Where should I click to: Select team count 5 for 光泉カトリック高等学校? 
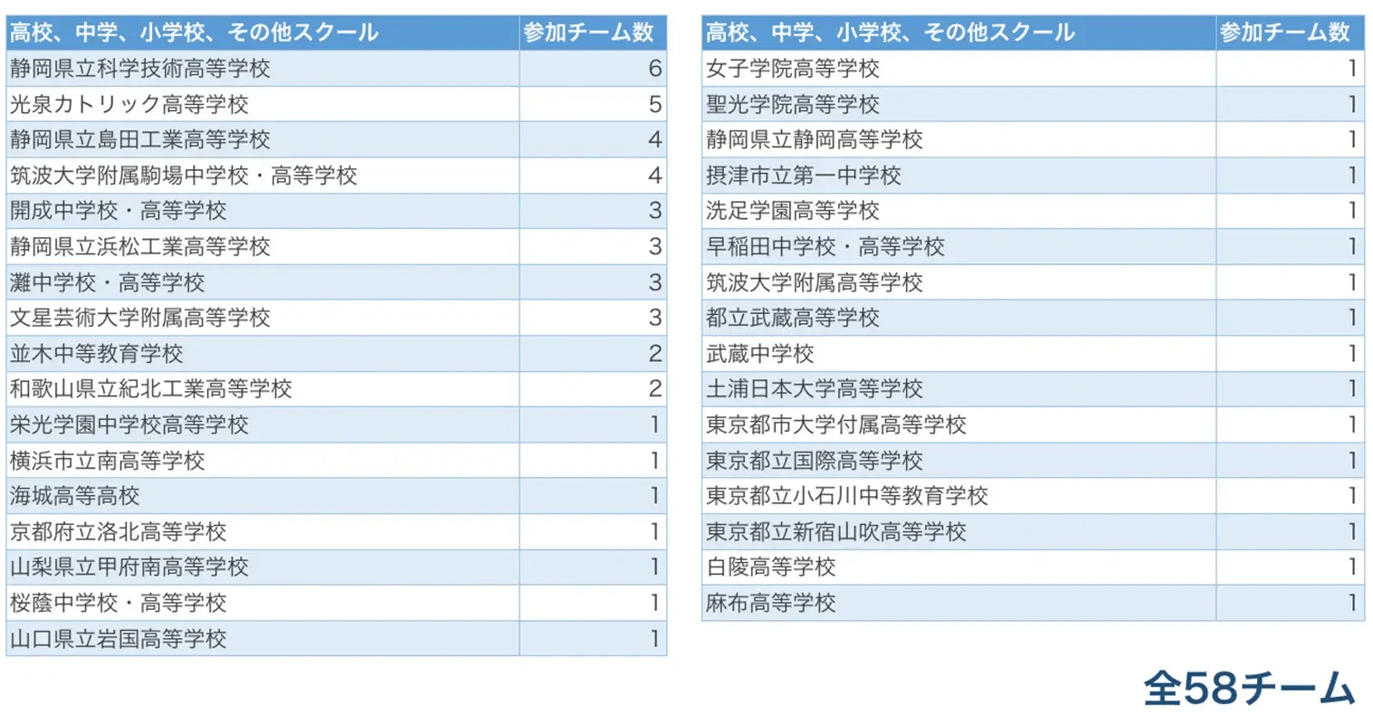(x=654, y=104)
